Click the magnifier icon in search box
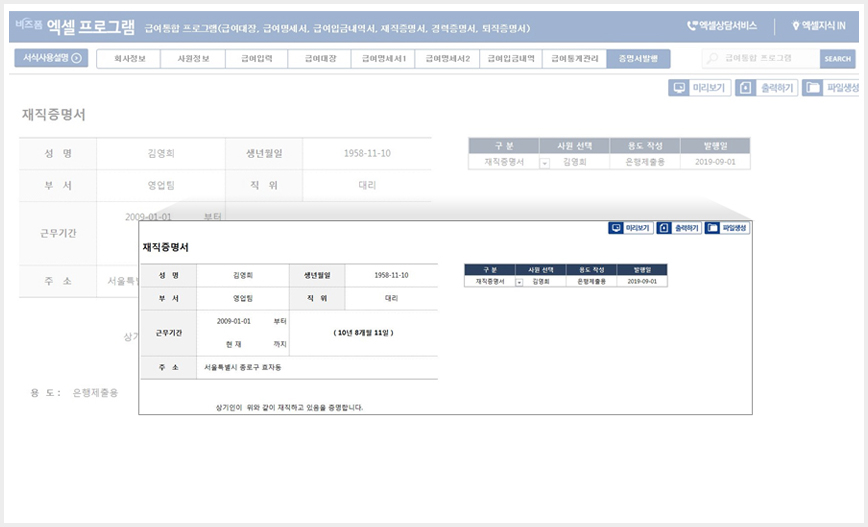868x527 pixels. click(x=712, y=58)
